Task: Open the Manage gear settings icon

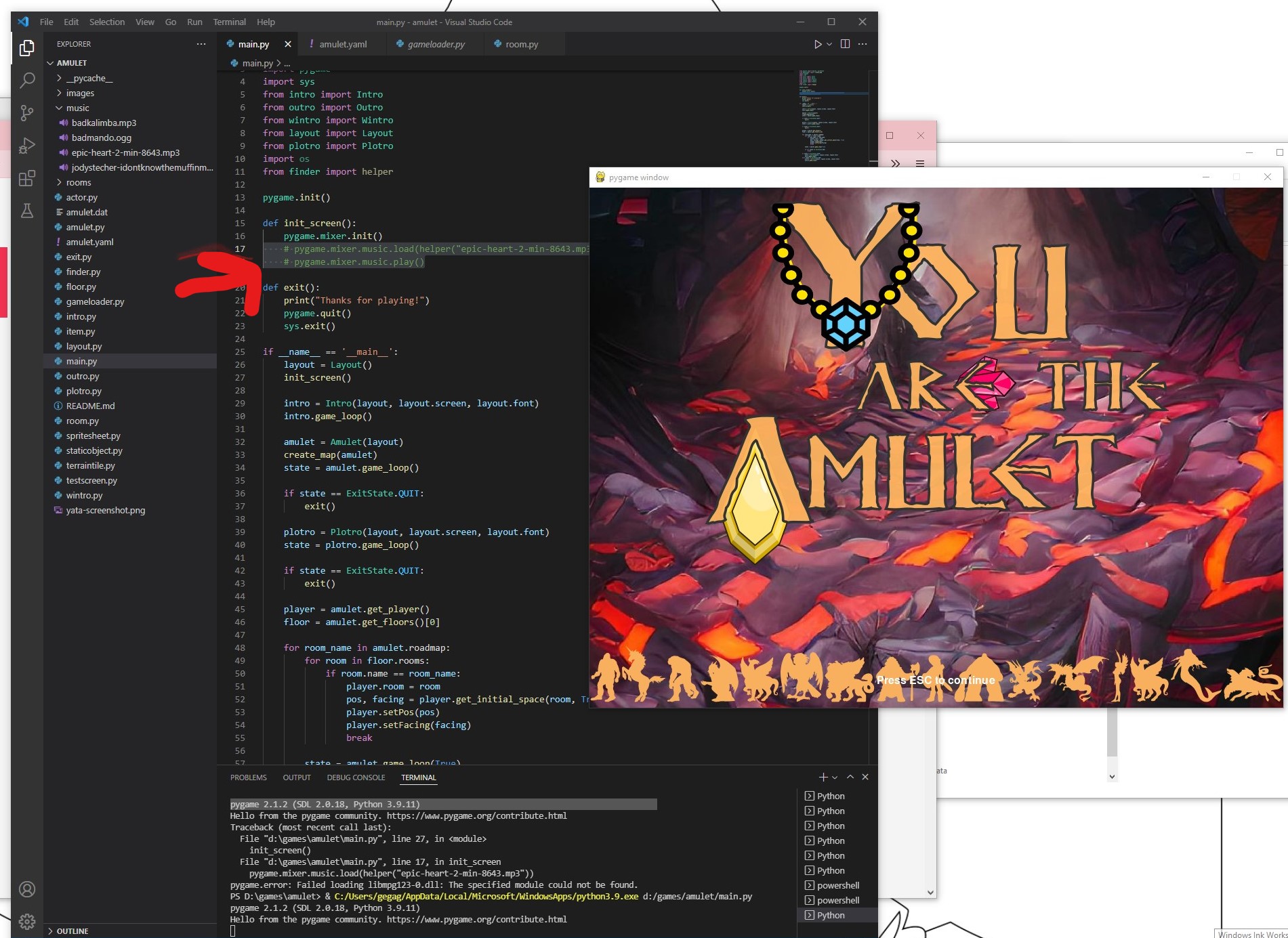Action: point(27,921)
